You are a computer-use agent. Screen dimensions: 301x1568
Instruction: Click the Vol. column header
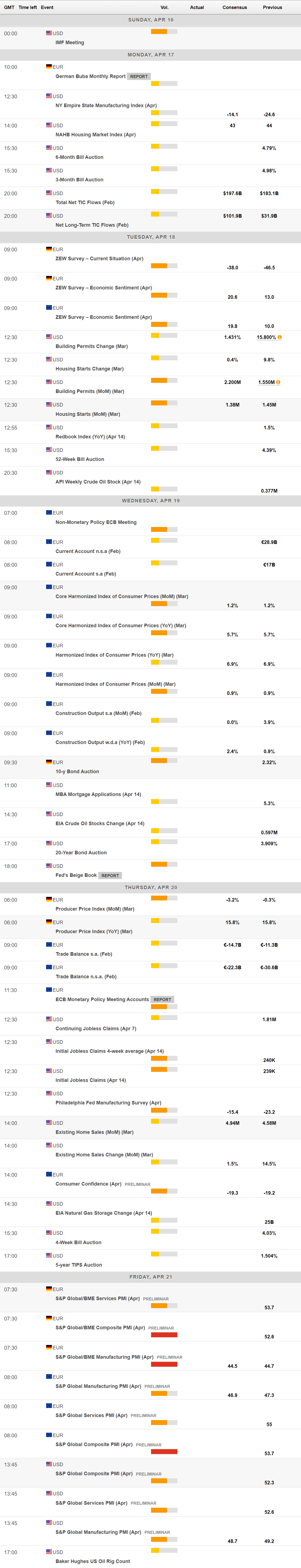164,7
